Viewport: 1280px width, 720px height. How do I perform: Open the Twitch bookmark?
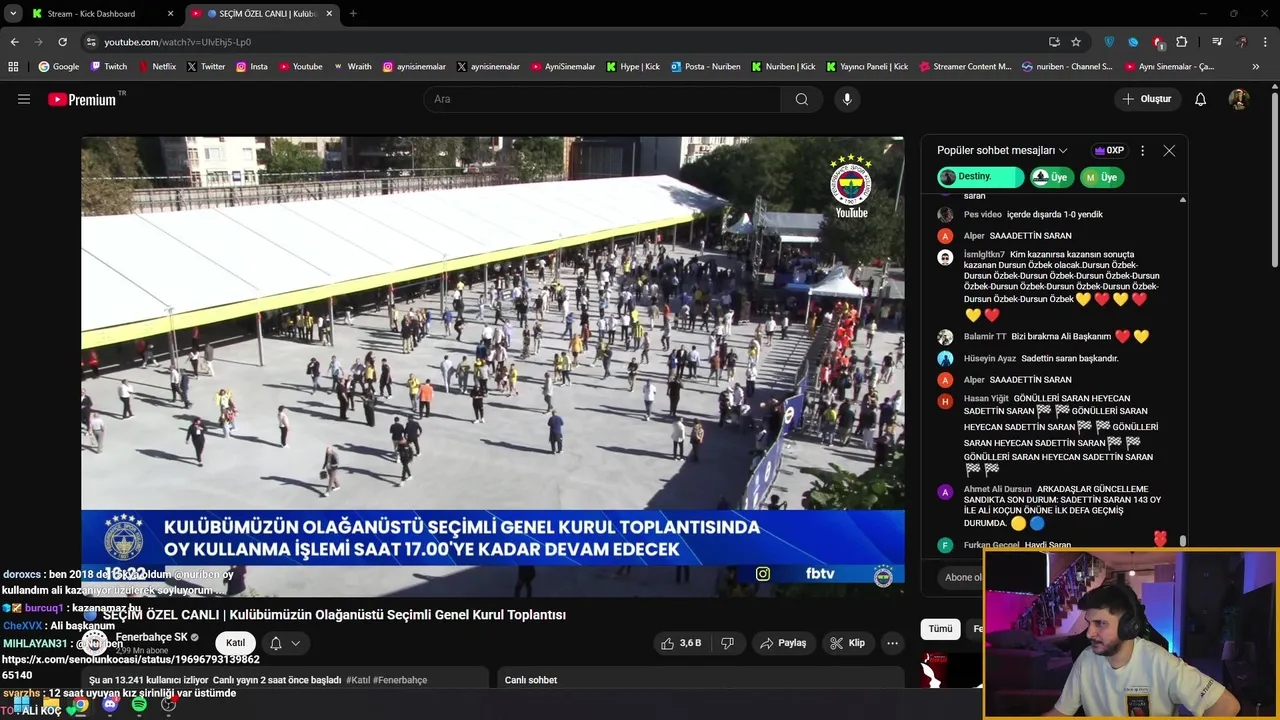(109, 67)
